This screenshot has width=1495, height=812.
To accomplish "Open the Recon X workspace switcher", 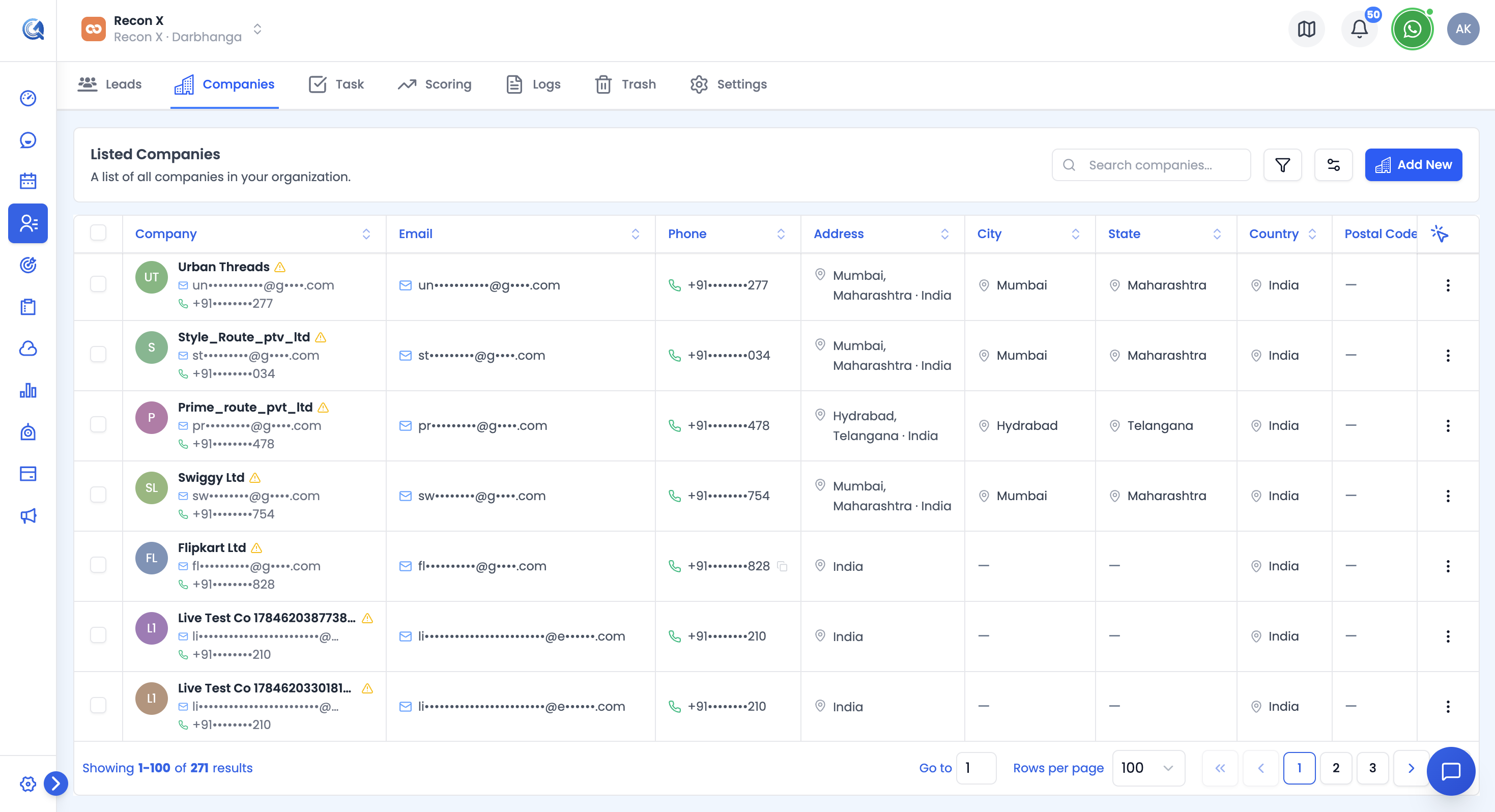I will pos(172,29).
